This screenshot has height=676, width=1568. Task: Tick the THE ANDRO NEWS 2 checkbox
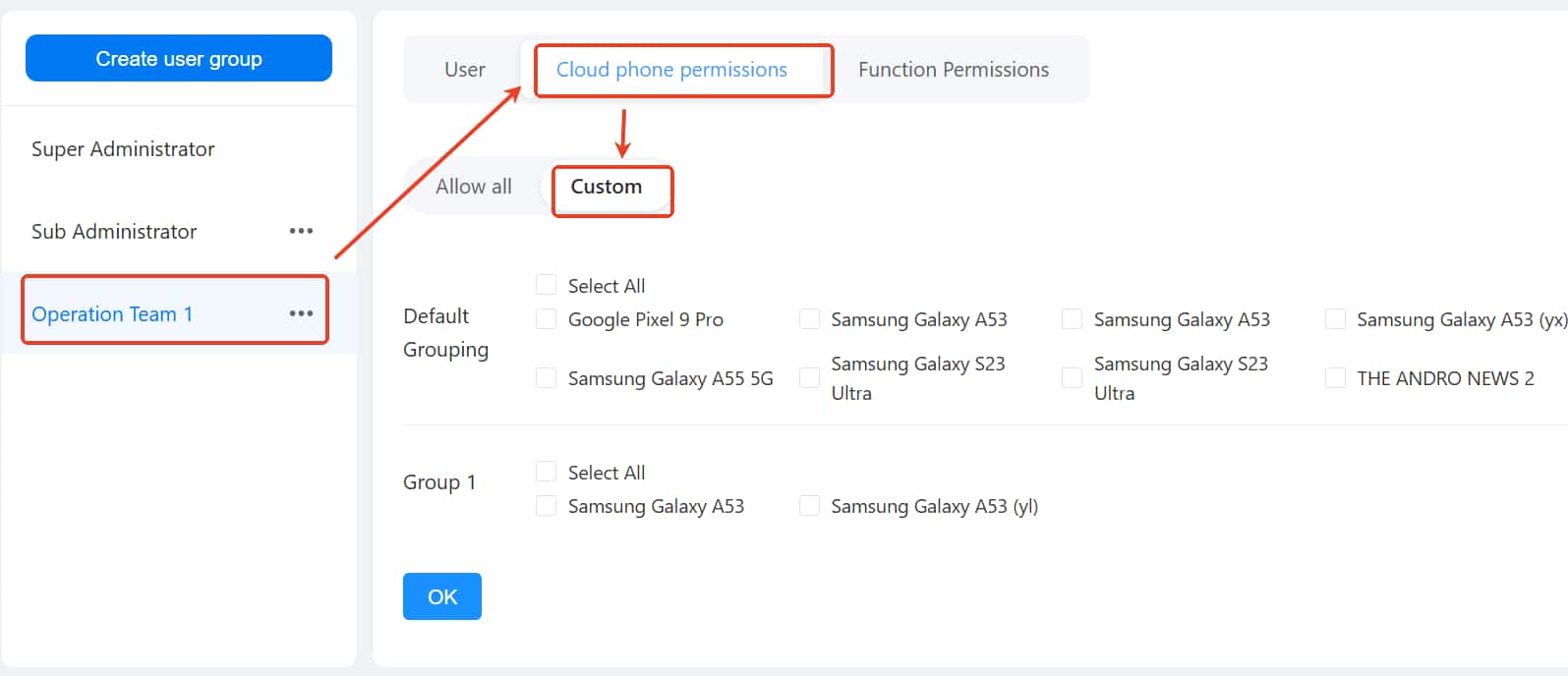pyautogui.click(x=1335, y=378)
